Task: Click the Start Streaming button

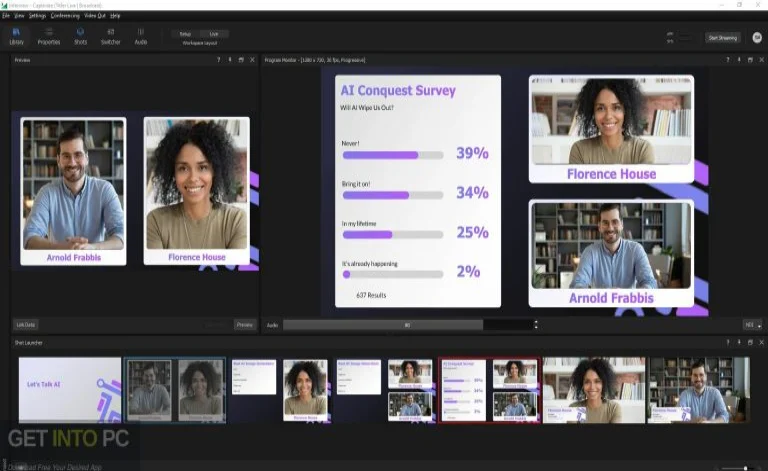Action: (722, 37)
